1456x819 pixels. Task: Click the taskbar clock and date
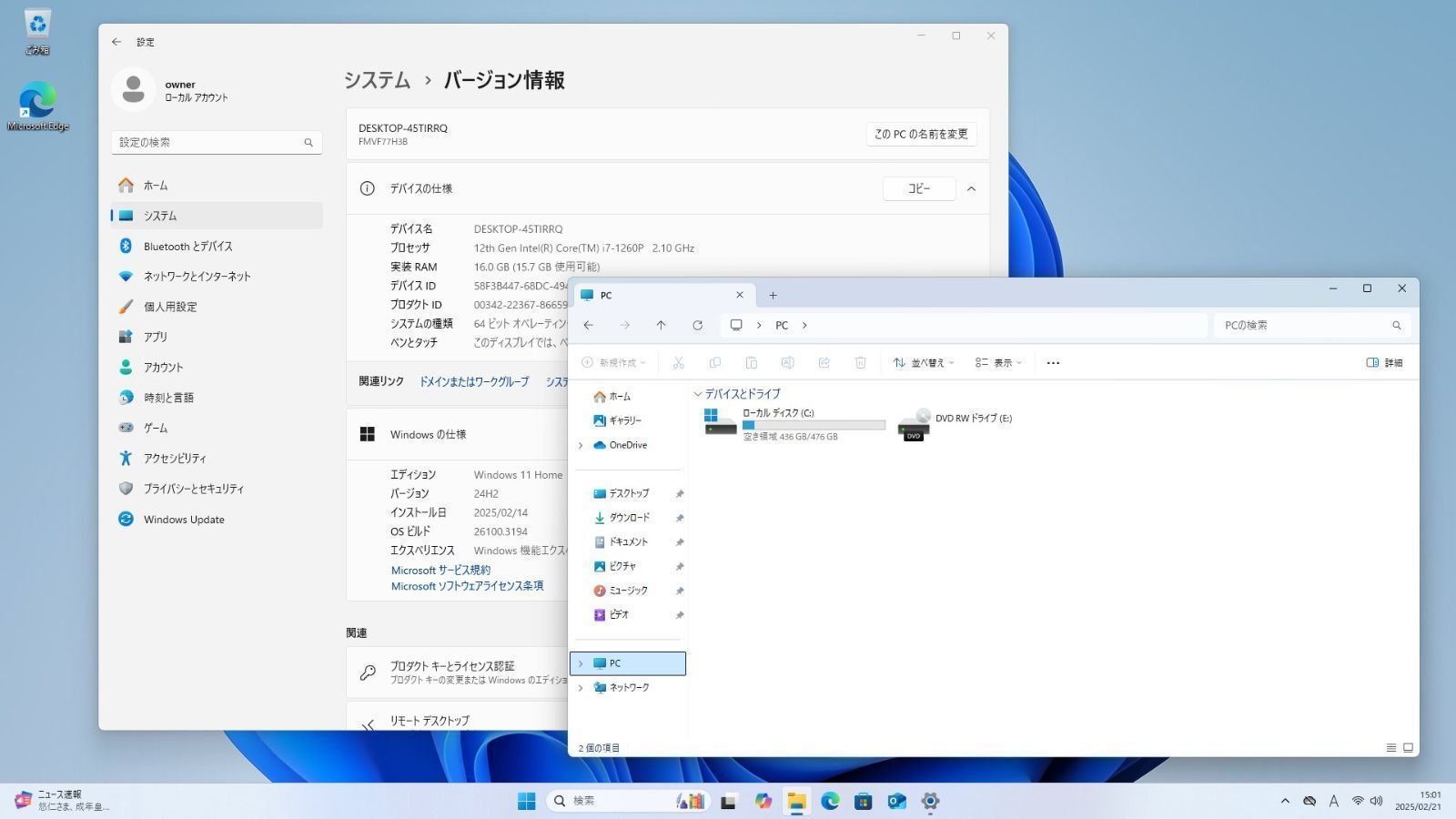[1418, 801]
